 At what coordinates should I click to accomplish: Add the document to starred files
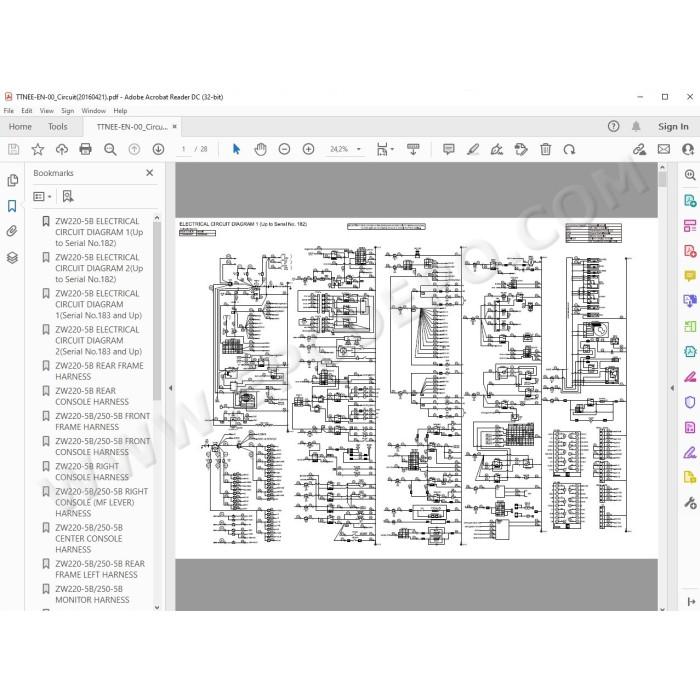tap(38, 149)
